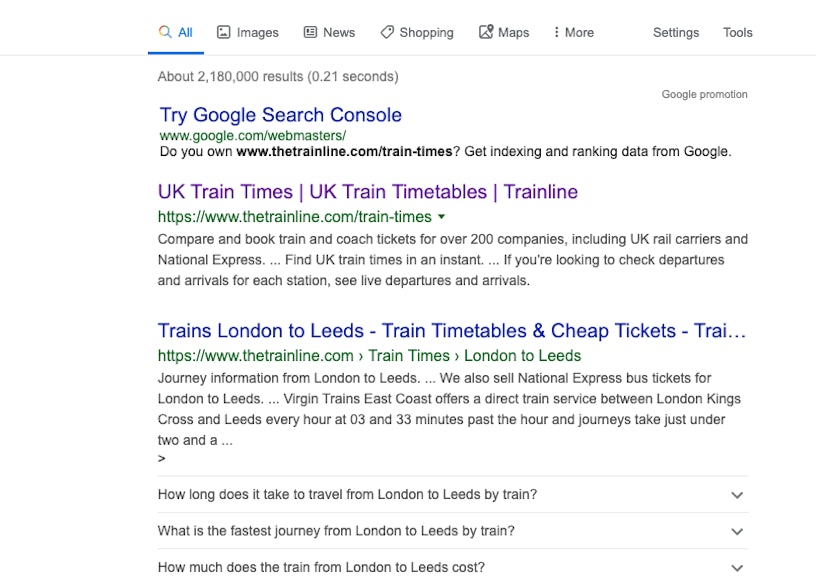
Task: Open green arrow dropdown beside thetrainline.com/train-times URL
Action: coord(442,217)
